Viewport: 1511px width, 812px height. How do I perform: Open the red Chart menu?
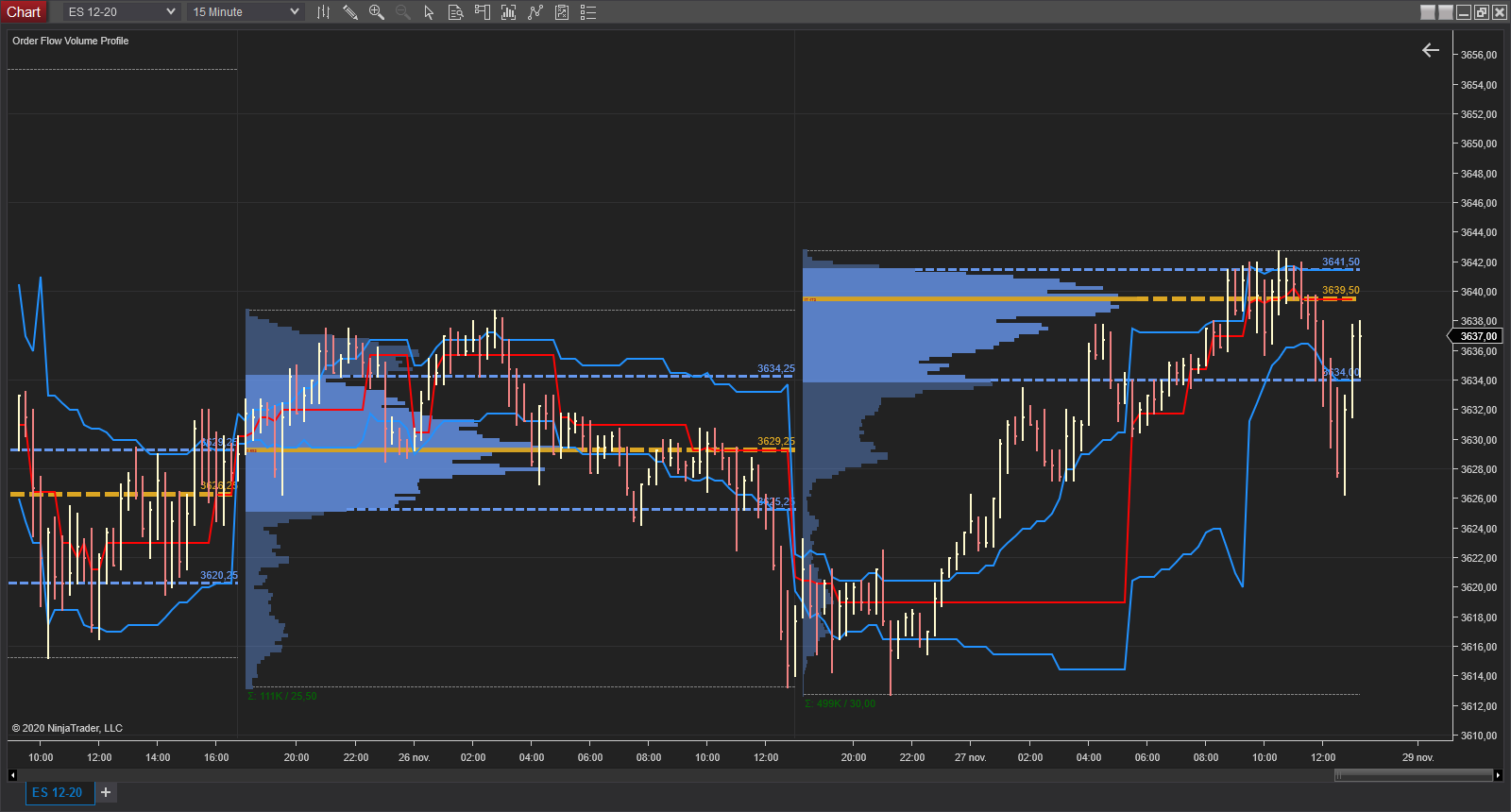[x=24, y=12]
